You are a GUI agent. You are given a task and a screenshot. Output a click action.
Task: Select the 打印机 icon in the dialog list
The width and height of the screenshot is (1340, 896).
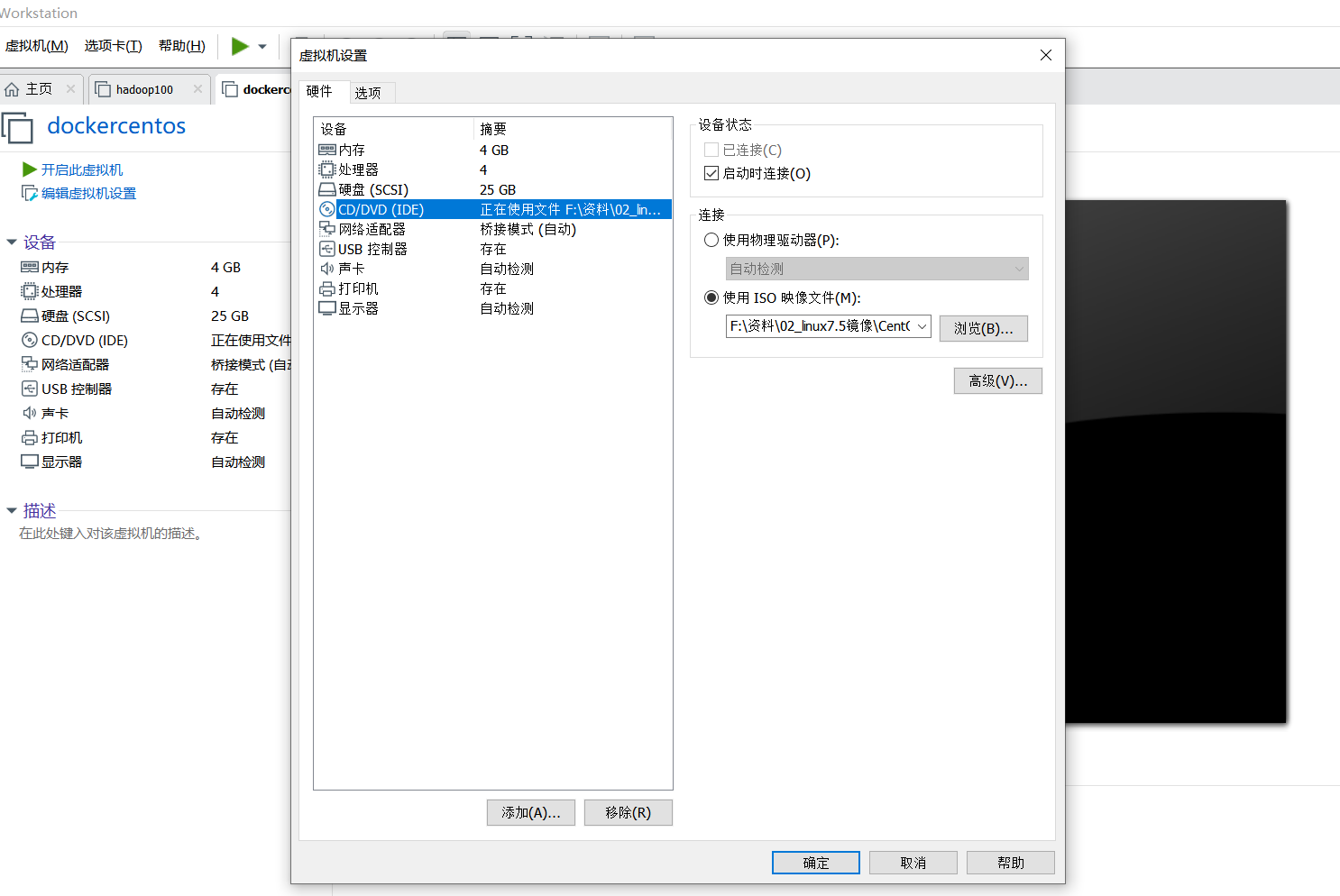[327, 288]
